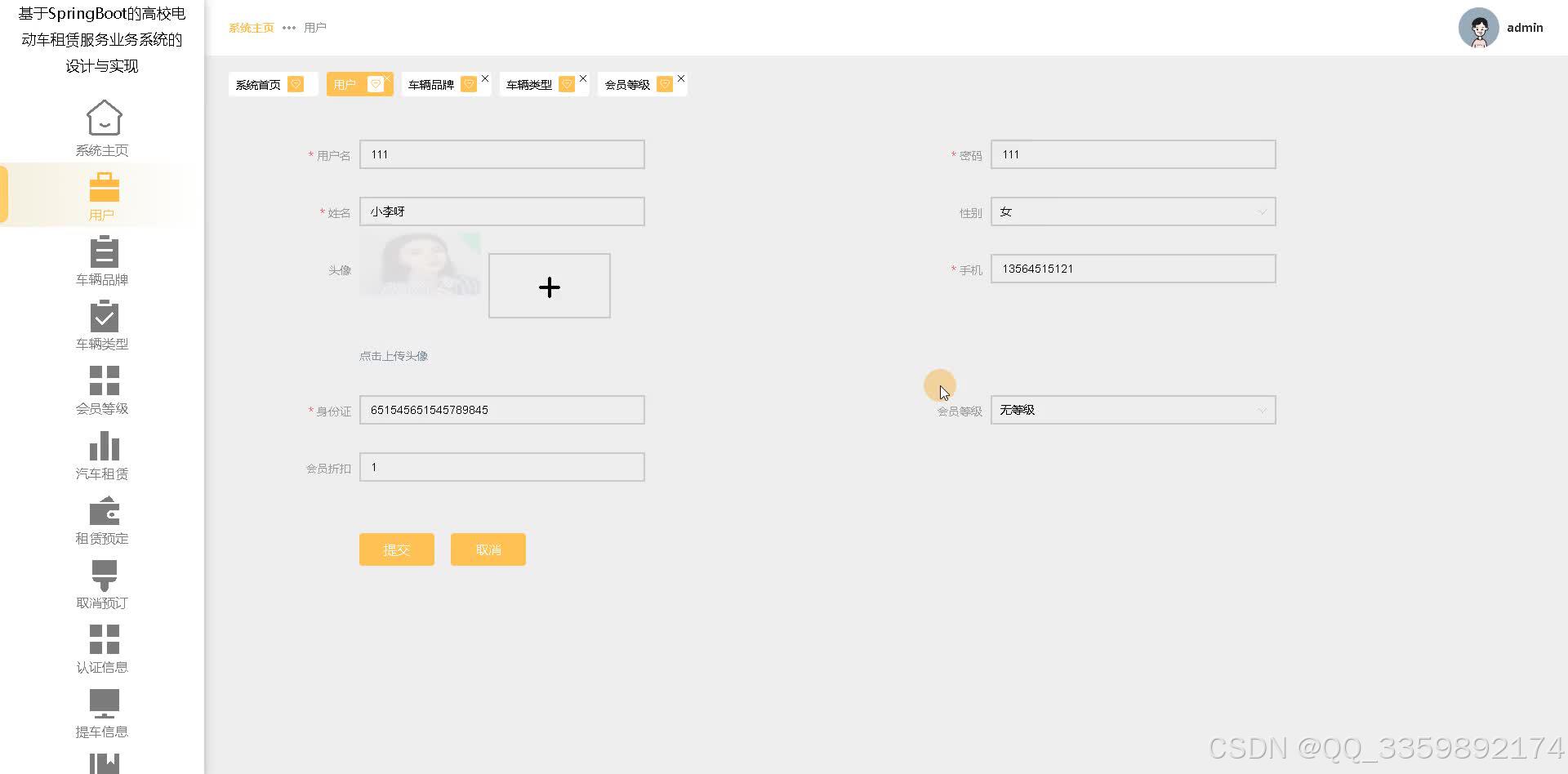Open 认证信息 grid icon in sidebar
Image resolution: width=1568 pixels, height=774 pixels.
[104, 639]
